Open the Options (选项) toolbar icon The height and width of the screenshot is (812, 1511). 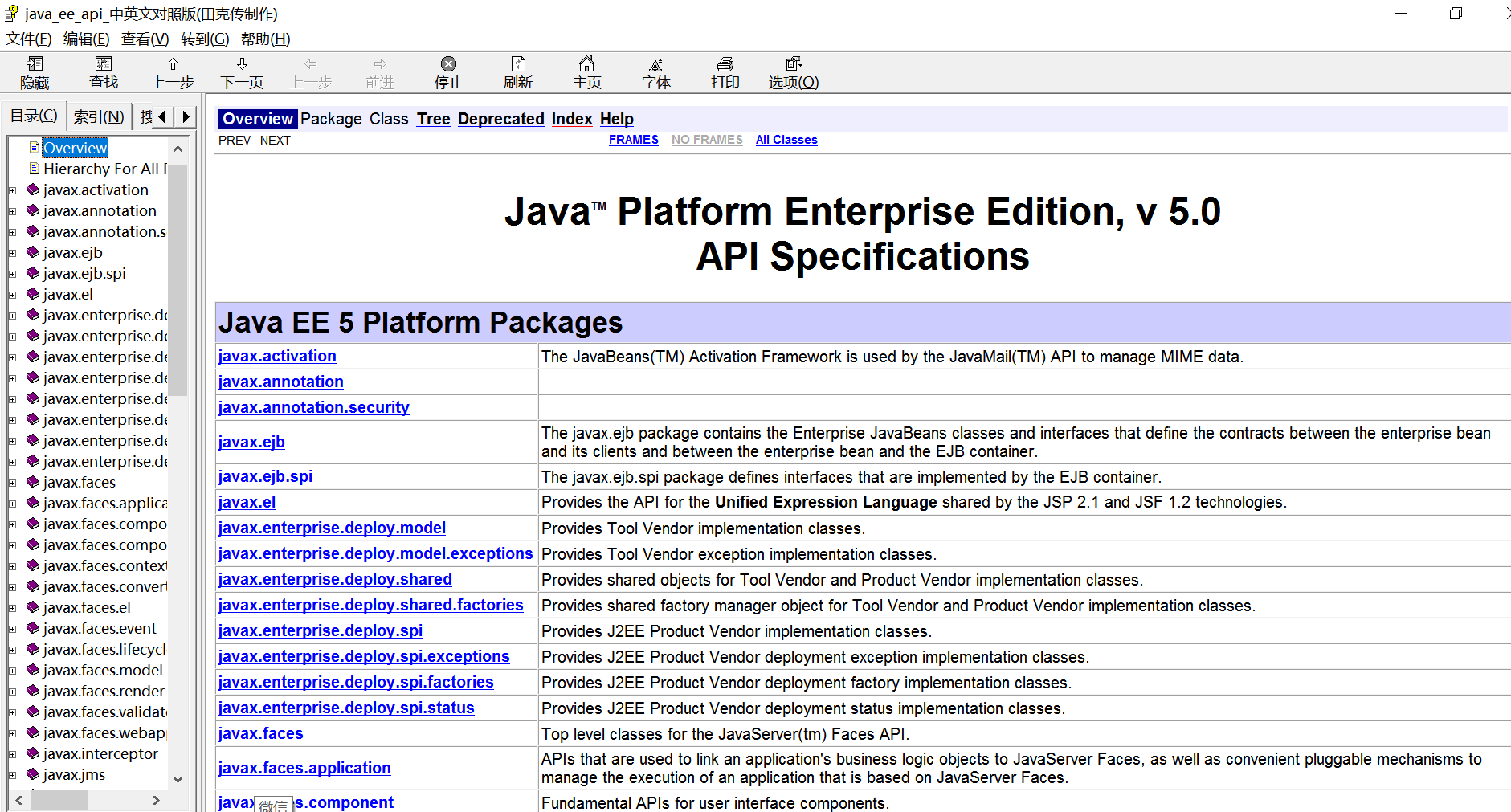(x=794, y=64)
